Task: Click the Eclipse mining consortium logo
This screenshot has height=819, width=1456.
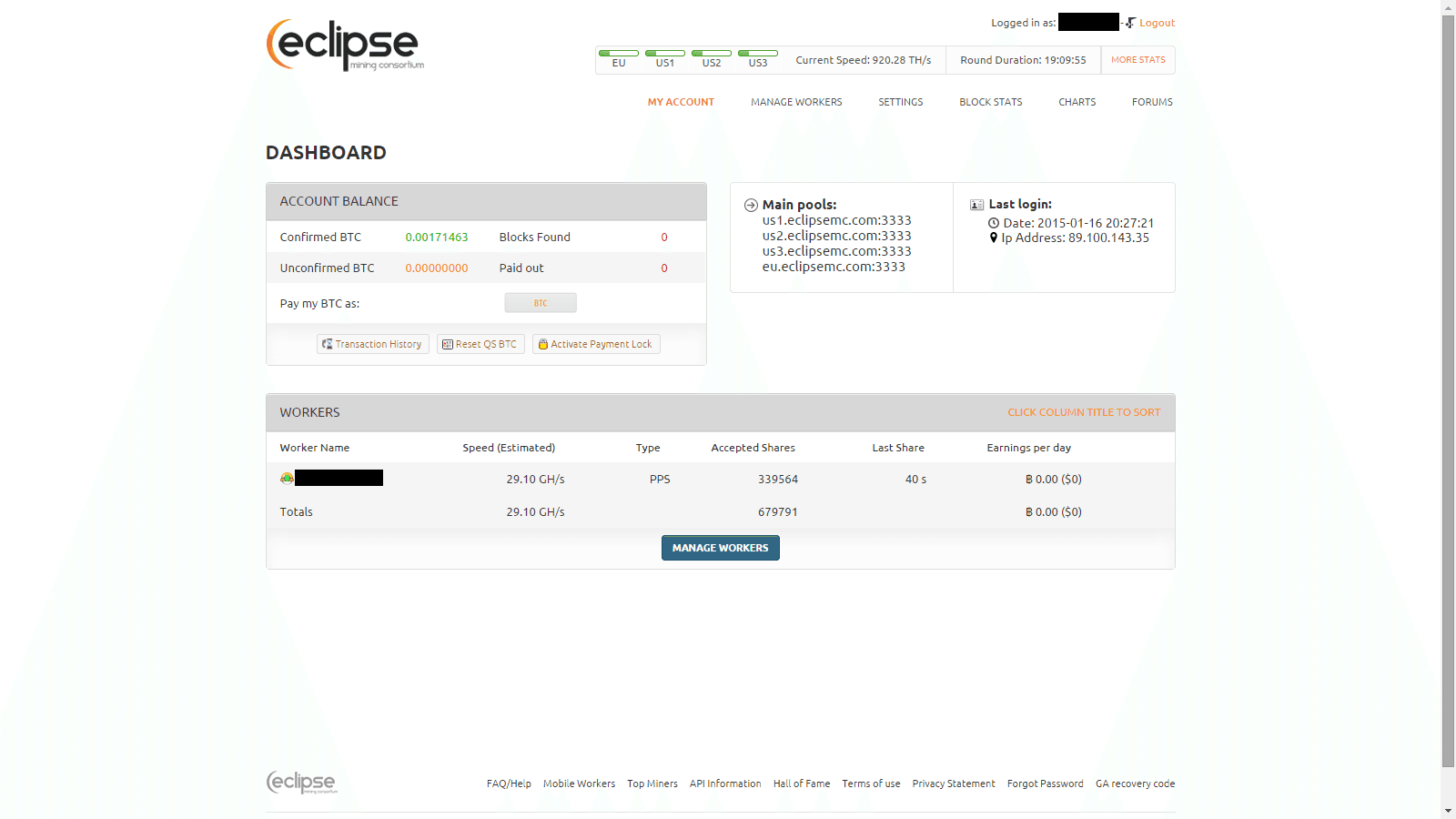Action: pyautogui.click(x=345, y=45)
